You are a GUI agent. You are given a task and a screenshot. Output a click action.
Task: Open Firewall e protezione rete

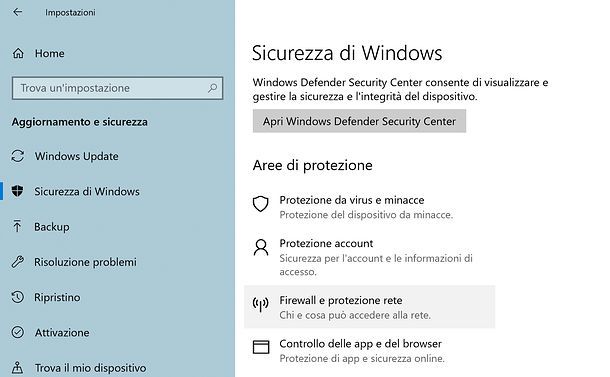click(x=370, y=307)
